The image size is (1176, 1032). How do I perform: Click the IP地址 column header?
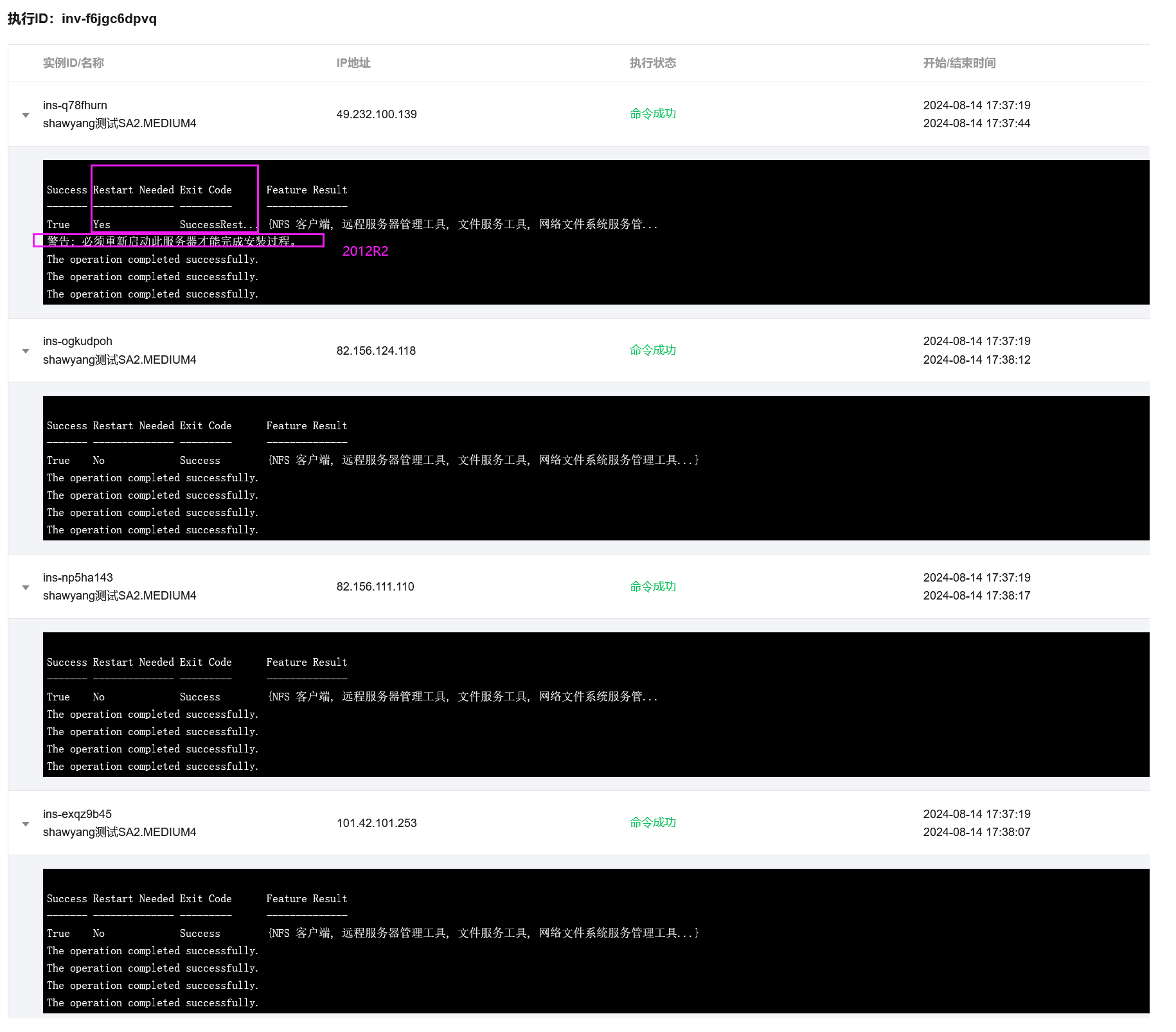point(353,63)
